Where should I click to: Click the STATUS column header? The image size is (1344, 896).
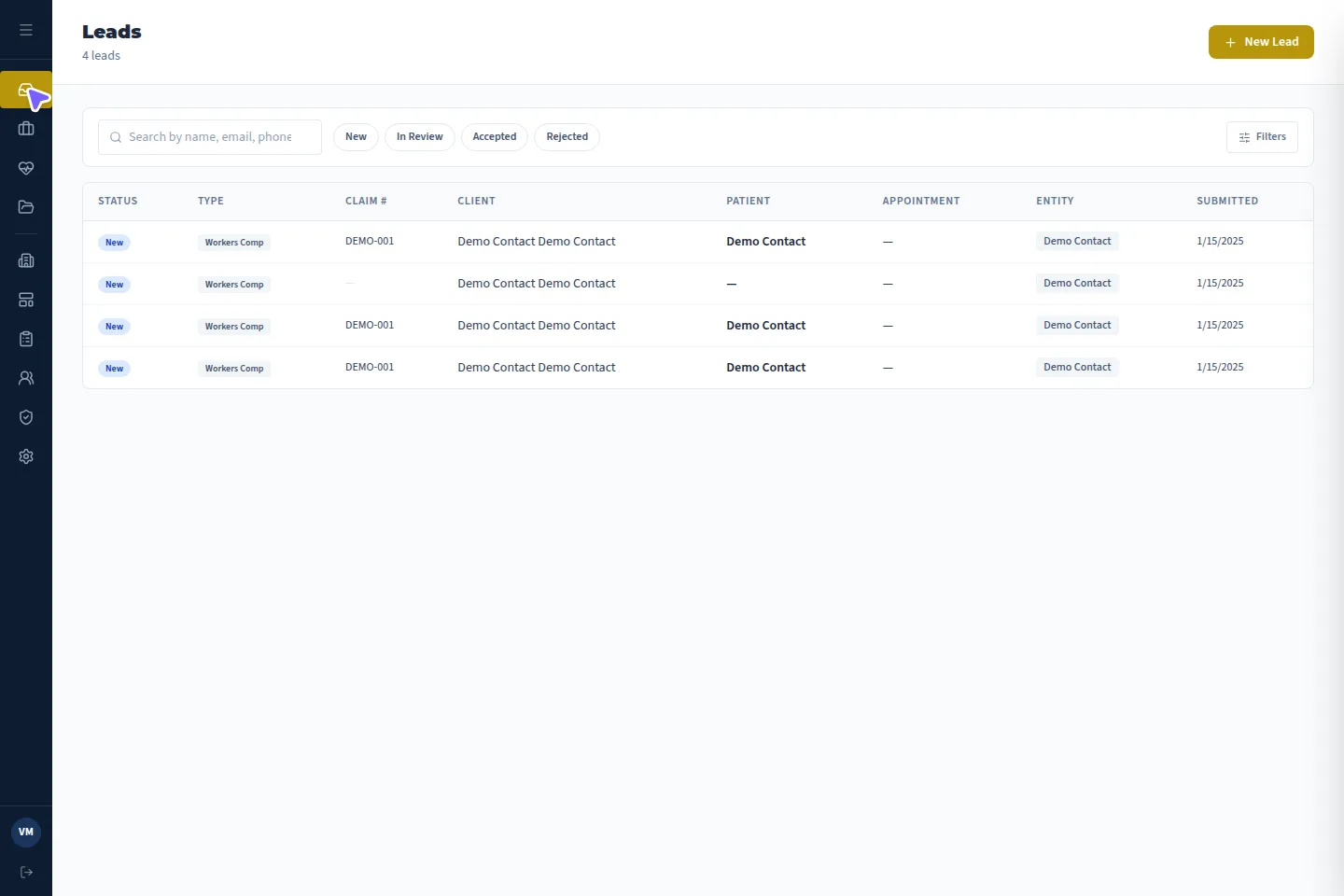118,201
